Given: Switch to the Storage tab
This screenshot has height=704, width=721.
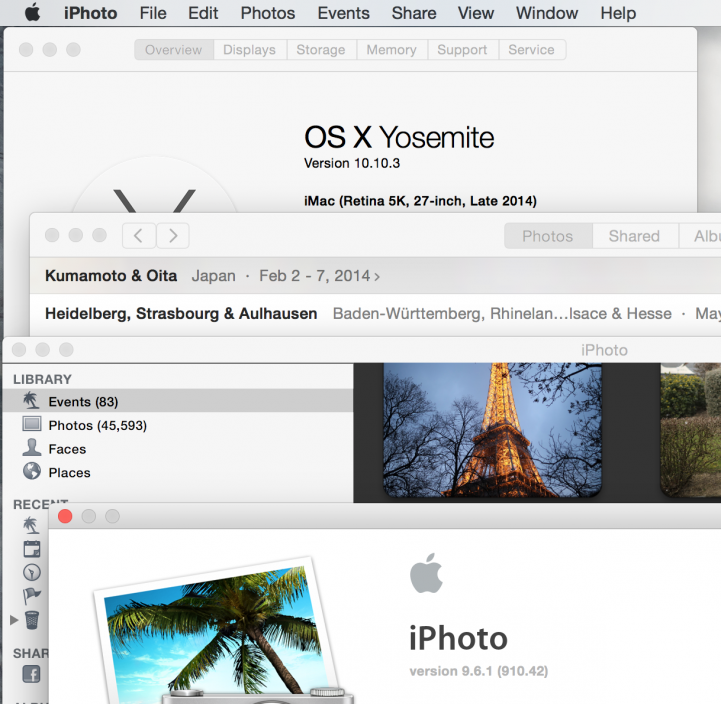Looking at the screenshot, I should (321, 50).
